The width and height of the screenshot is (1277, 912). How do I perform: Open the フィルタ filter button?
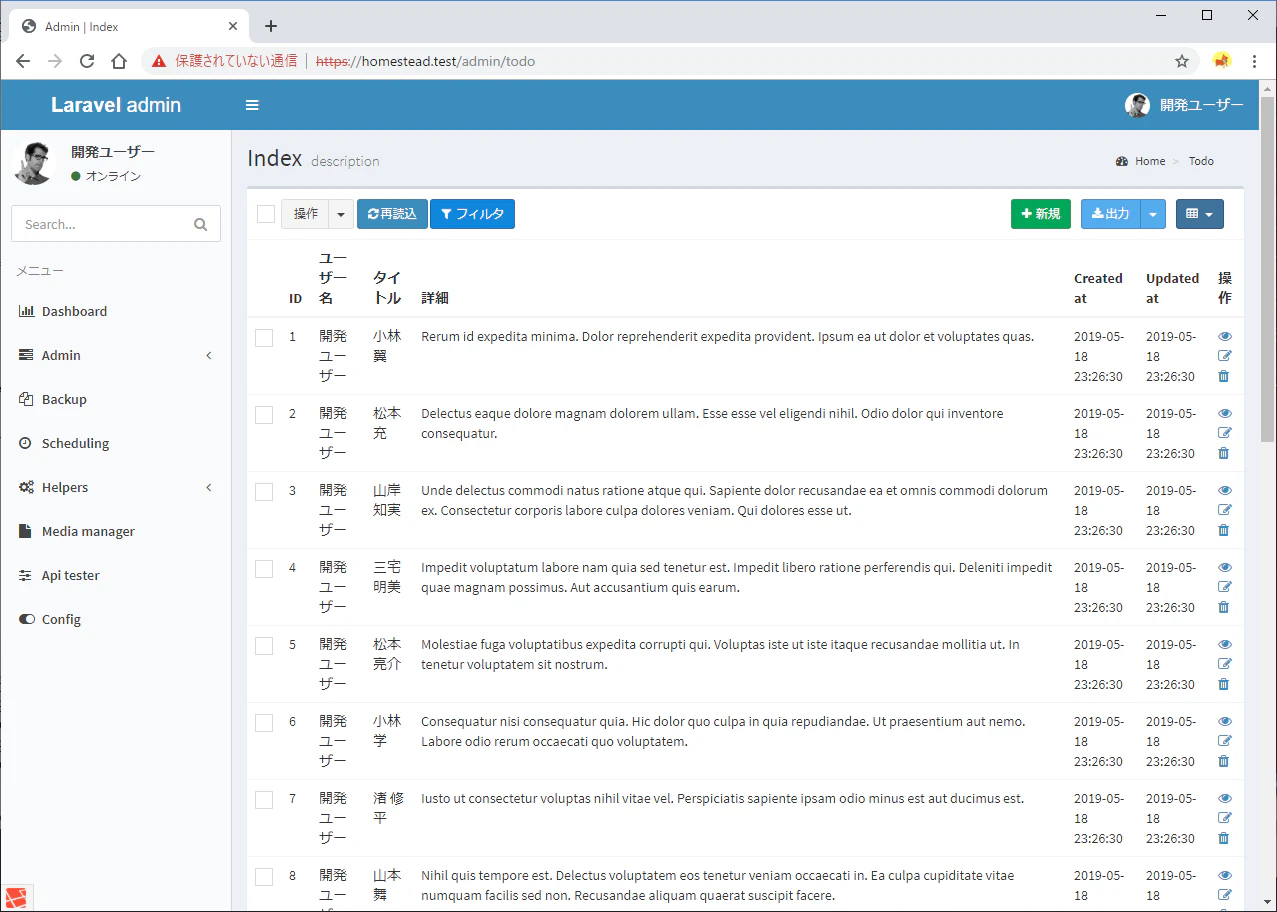472,214
